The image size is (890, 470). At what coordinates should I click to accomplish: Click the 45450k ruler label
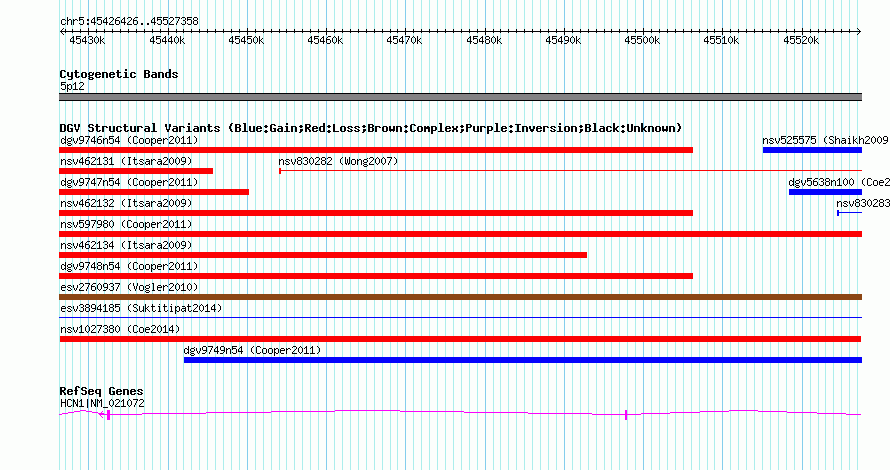point(246,40)
